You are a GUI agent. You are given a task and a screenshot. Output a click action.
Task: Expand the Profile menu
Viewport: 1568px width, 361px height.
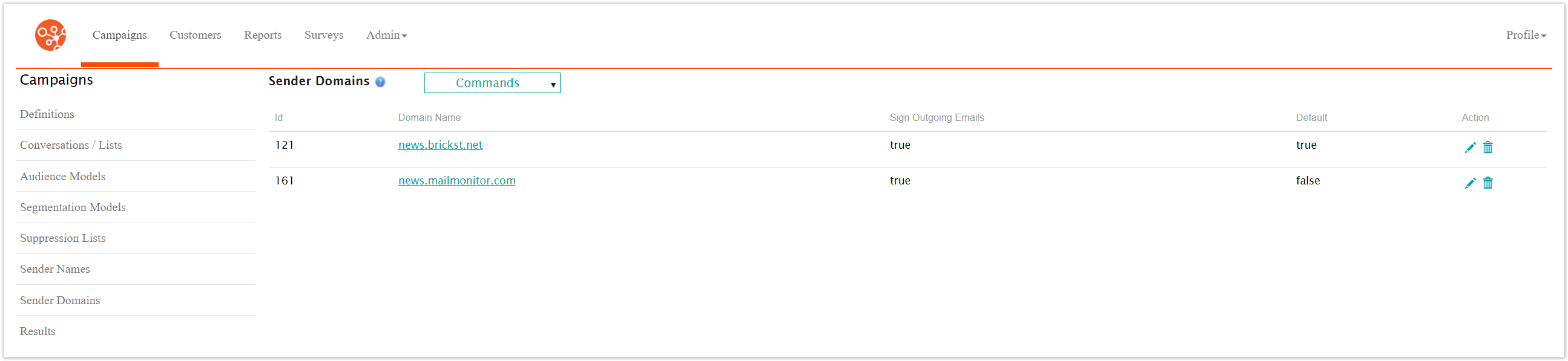(1526, 35)
